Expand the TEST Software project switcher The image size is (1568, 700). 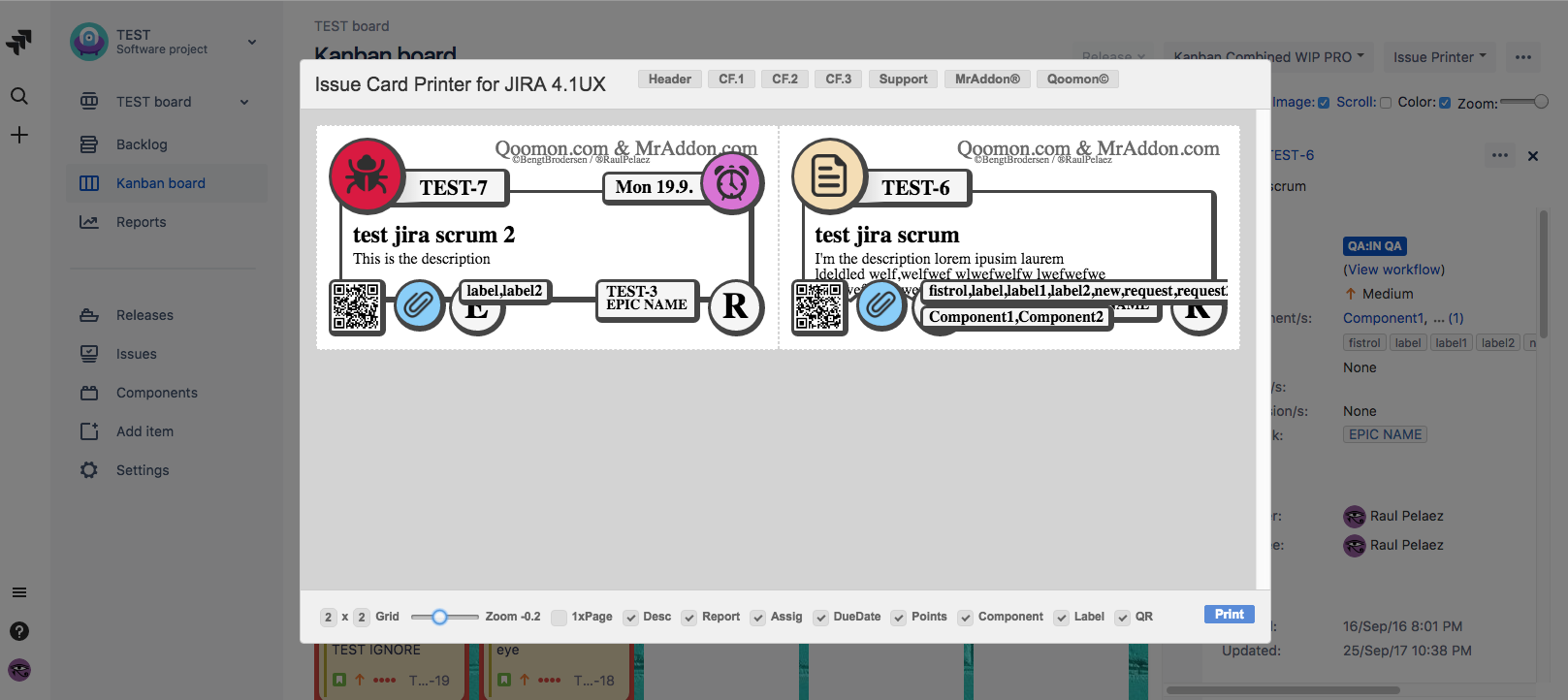252,42
